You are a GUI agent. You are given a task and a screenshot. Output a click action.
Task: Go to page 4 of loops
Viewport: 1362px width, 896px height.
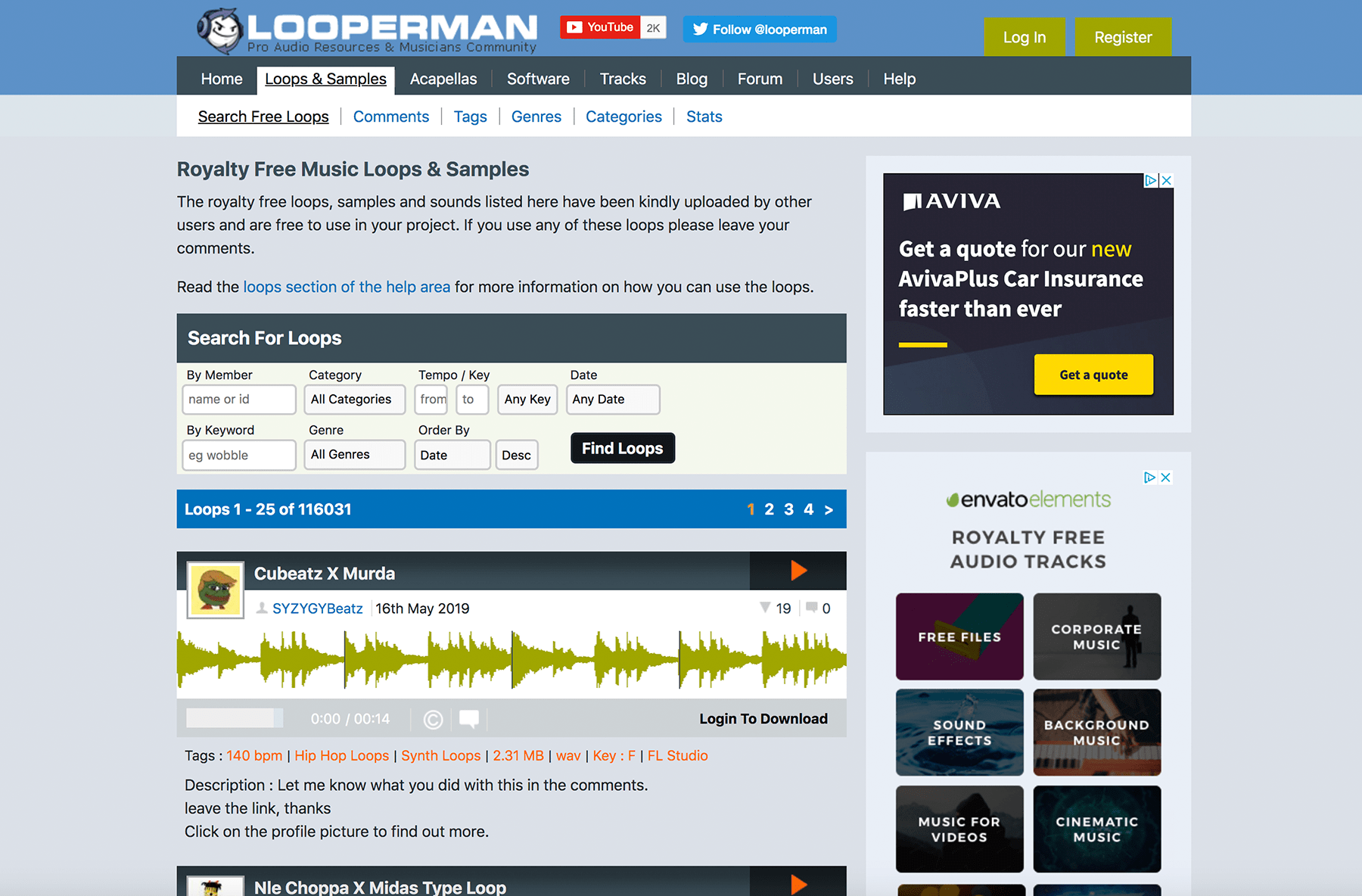coord(809,510)
